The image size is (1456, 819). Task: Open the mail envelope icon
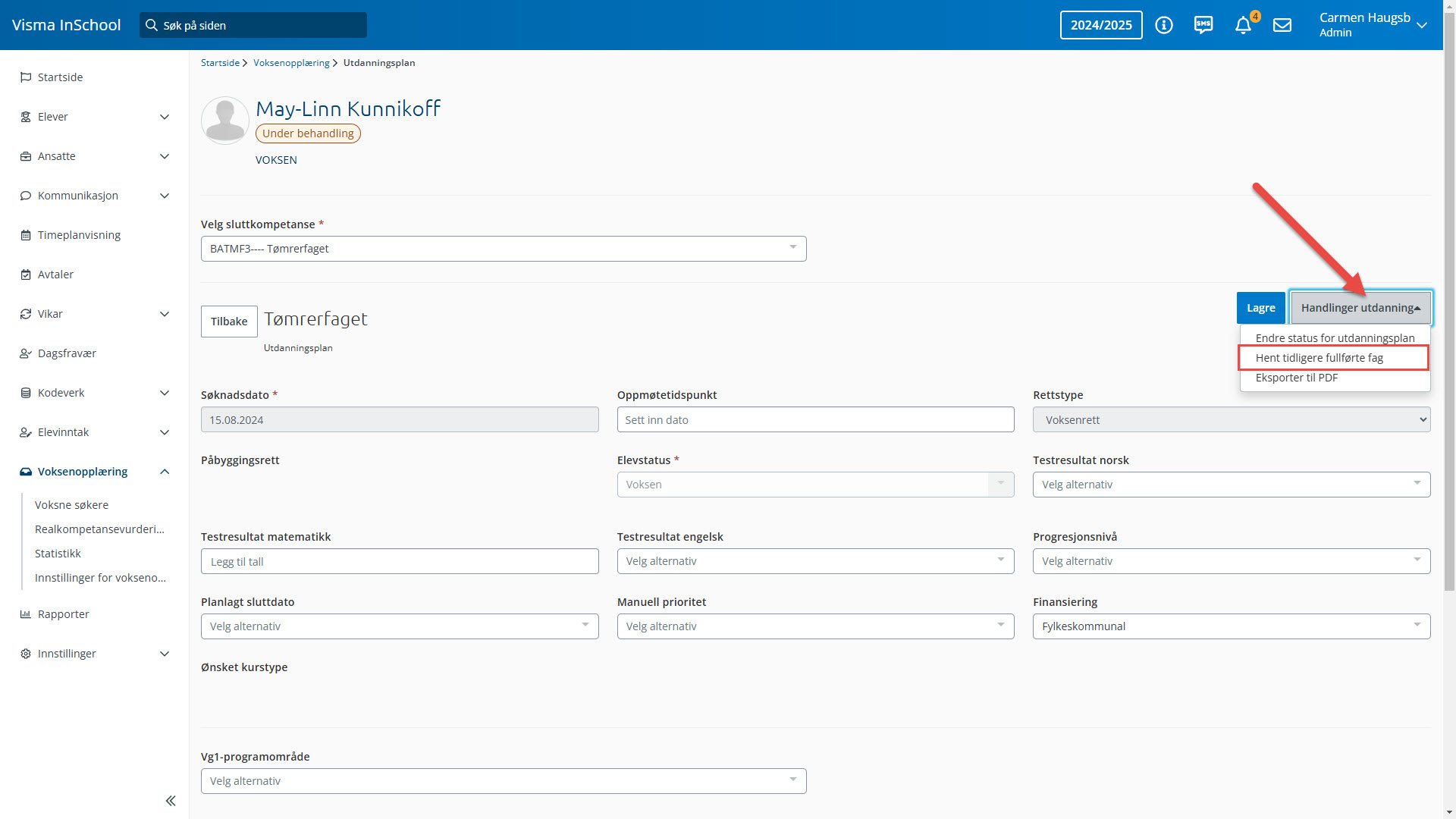(1282, 25)
